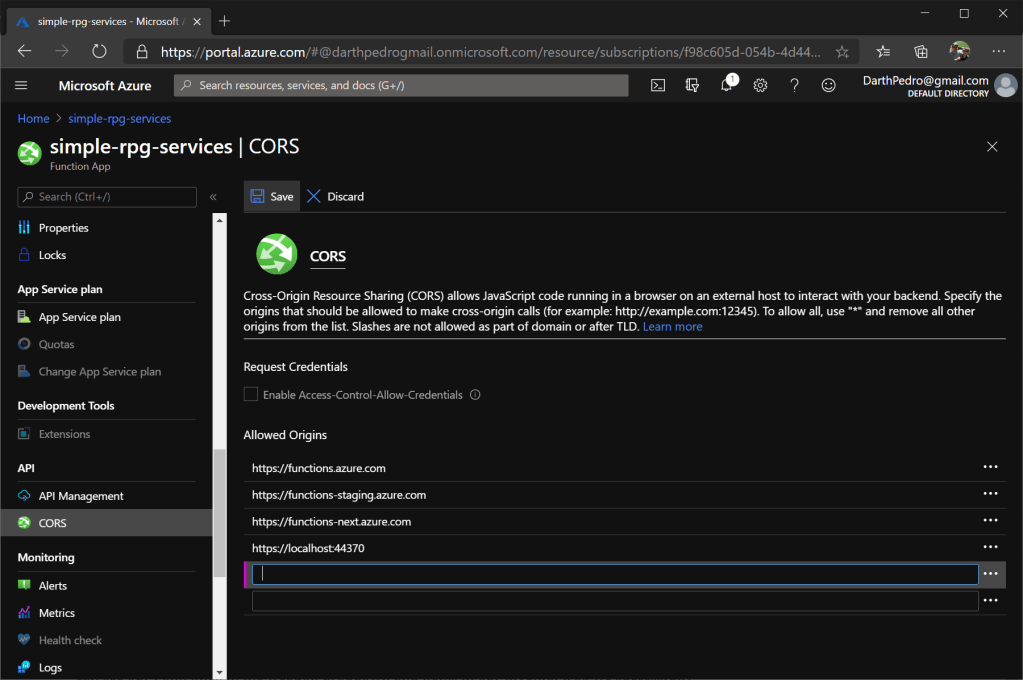Viewport: 1023px width, 680px height.
Task: Open the help question mark icon
Action: click(x=794, y=86)
